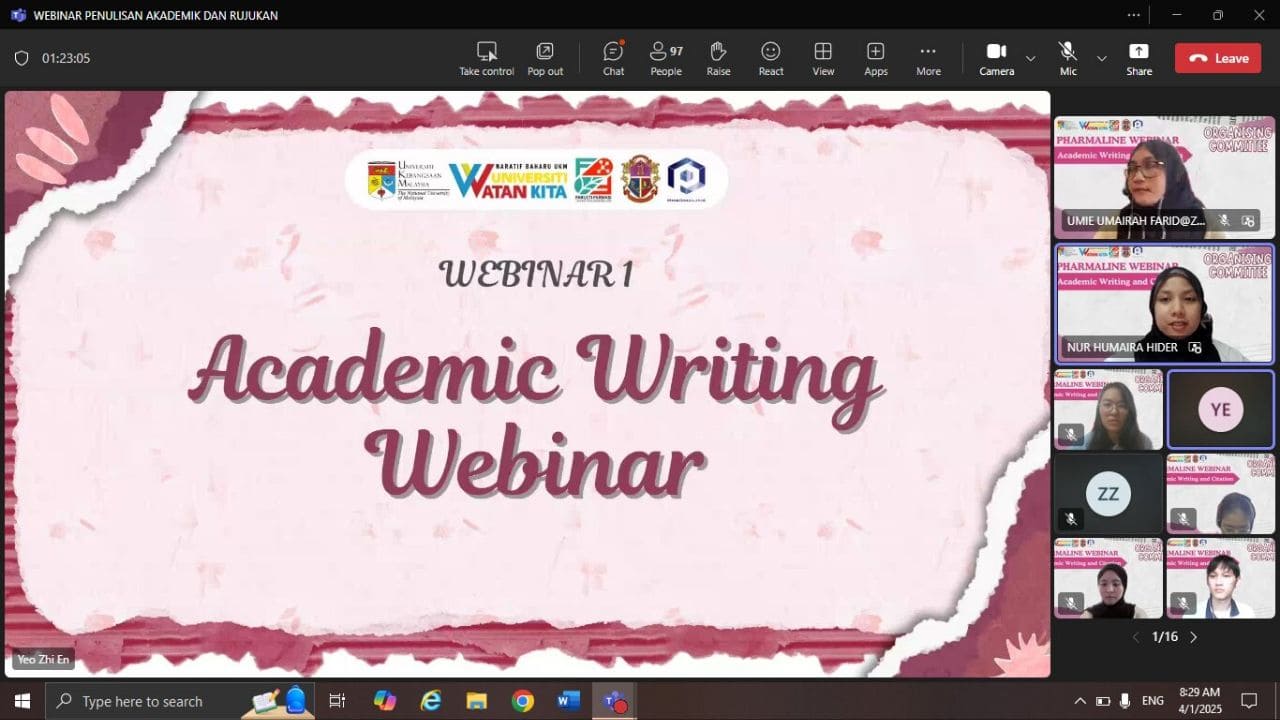The height and width of the screenshot is (720, 1280).
Task: Change layout with the View button
Action: coord(823,58)
